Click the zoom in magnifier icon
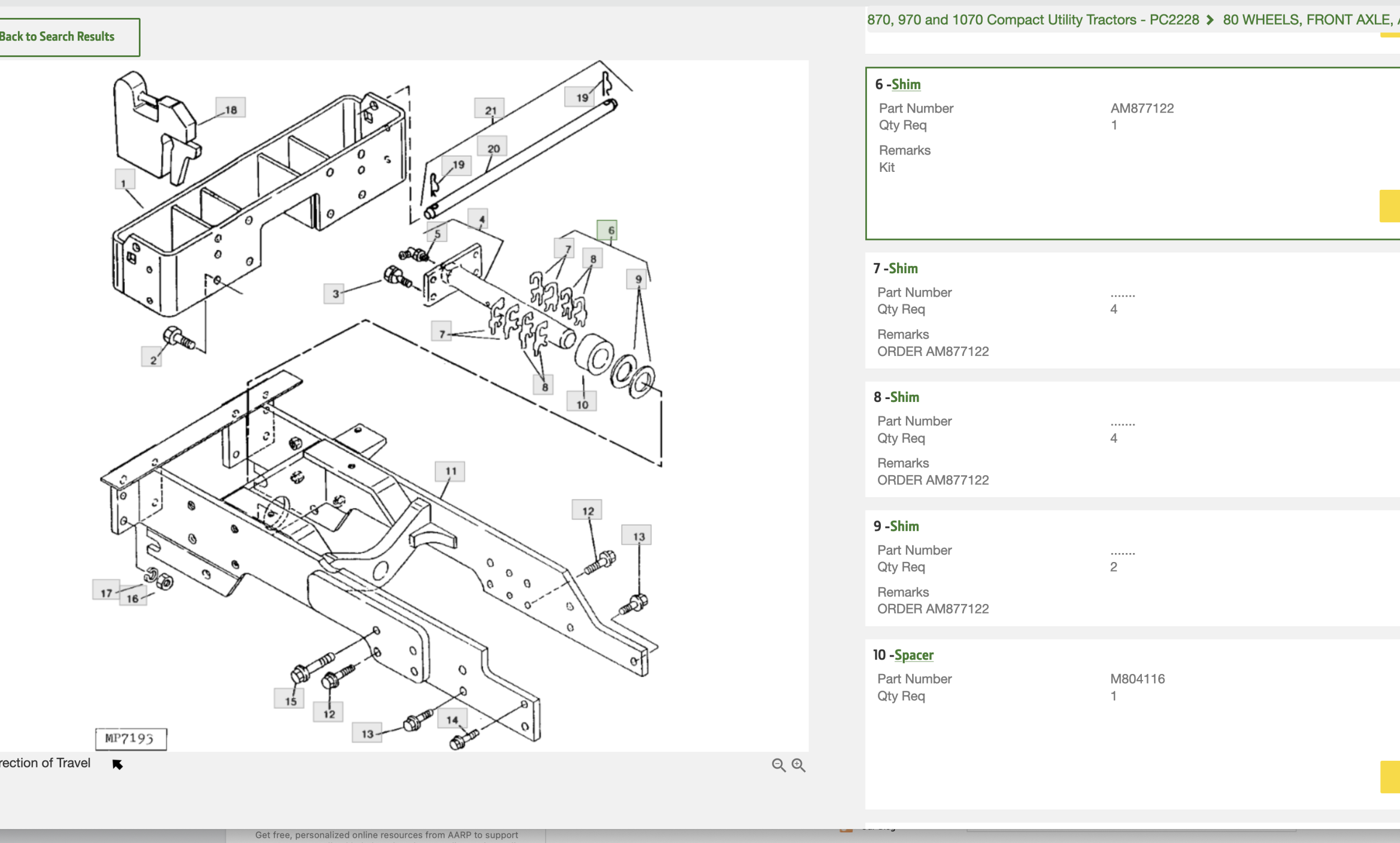Image resolution: width=1400 pixels, height=843 pixels. 799,765
